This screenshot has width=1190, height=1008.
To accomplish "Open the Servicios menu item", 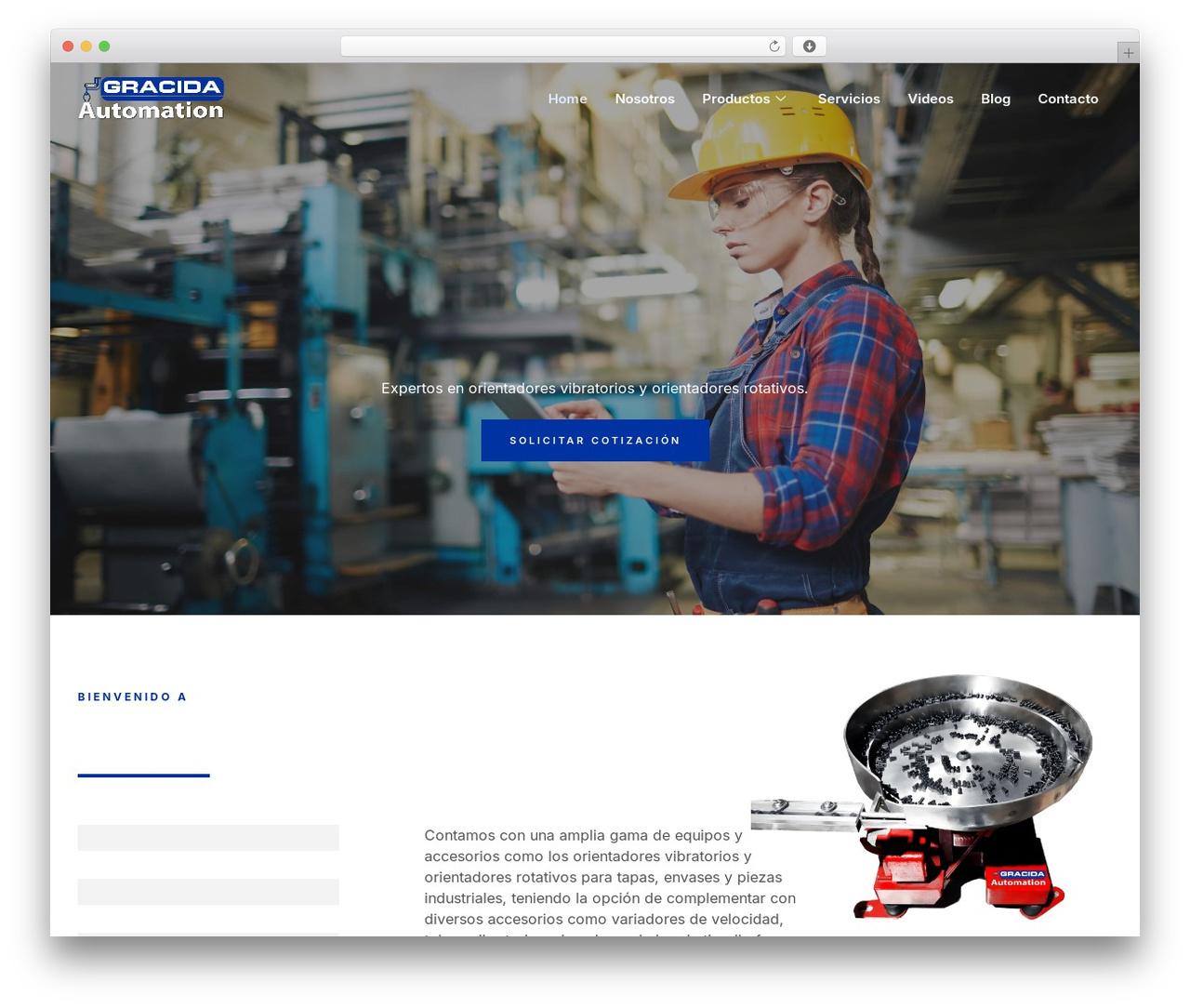I will click(x=849, y=99).
